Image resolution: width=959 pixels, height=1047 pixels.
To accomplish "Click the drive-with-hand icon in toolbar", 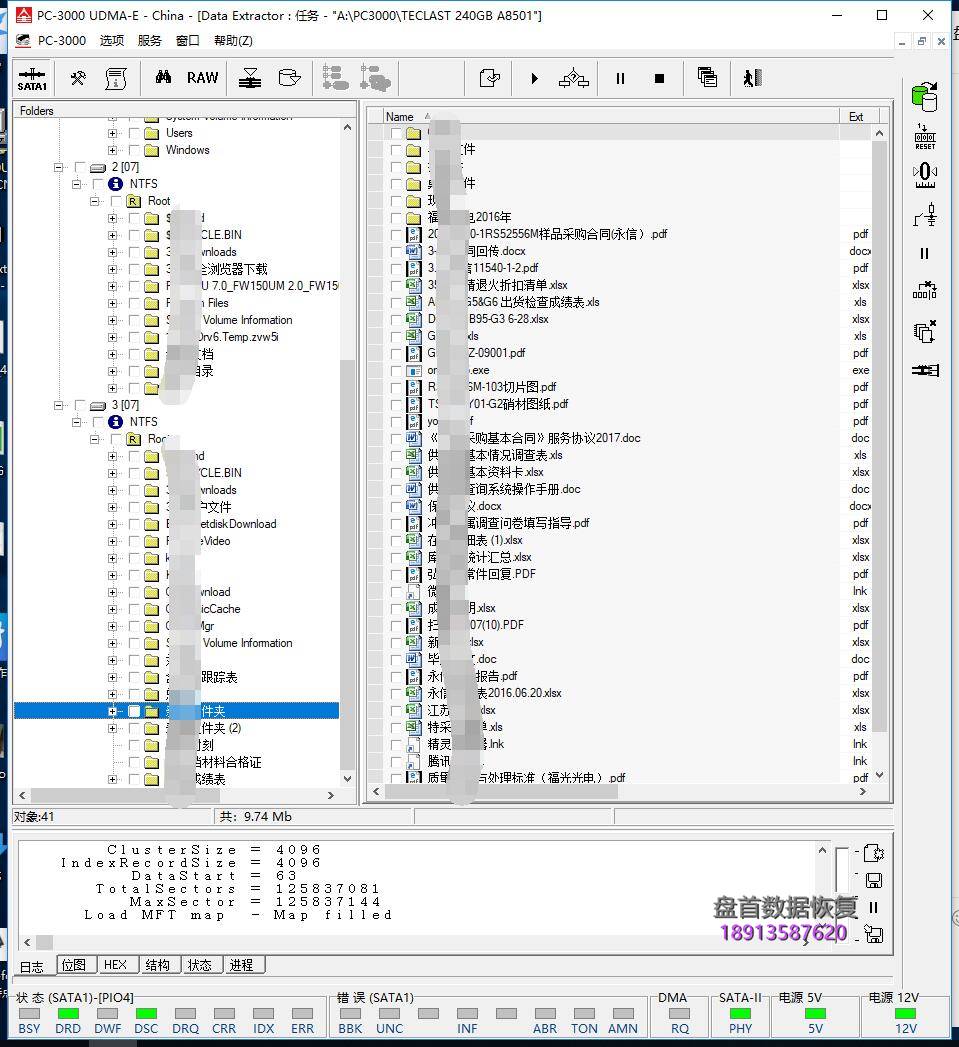I will (x=289, y=78).
